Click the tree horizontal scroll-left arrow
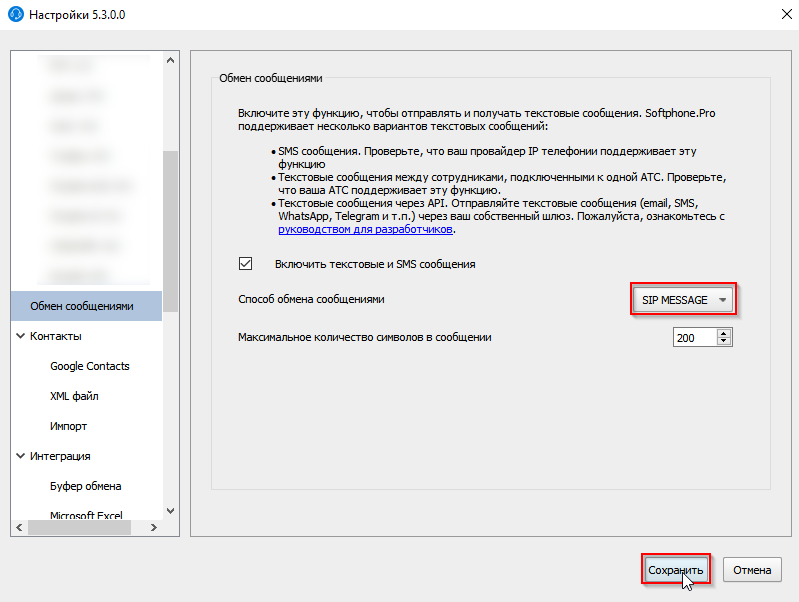Screen dimensions: 799x602 click(19, 528)
